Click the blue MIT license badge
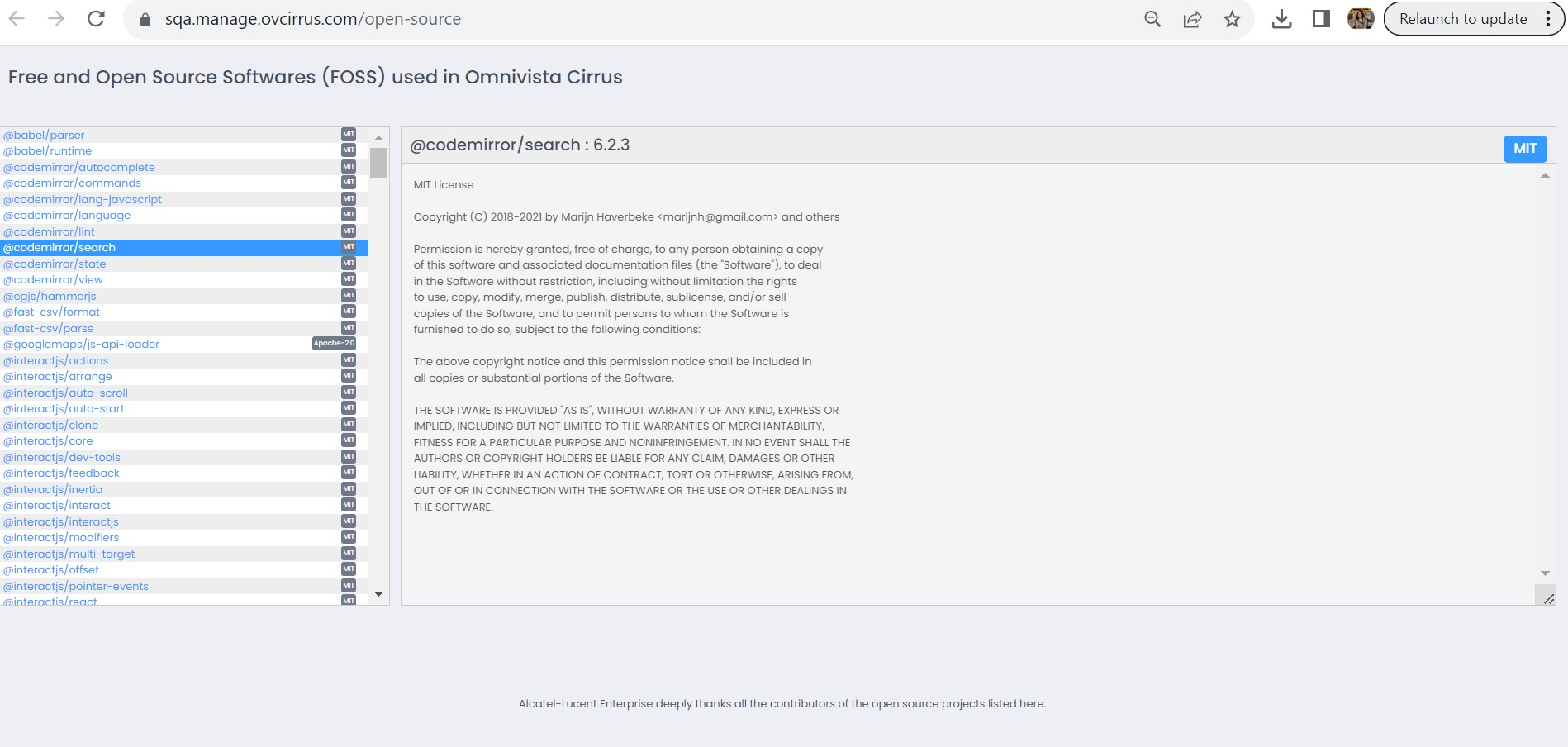The width and height of the screenshot is (1568, 747). point(1524,149)
